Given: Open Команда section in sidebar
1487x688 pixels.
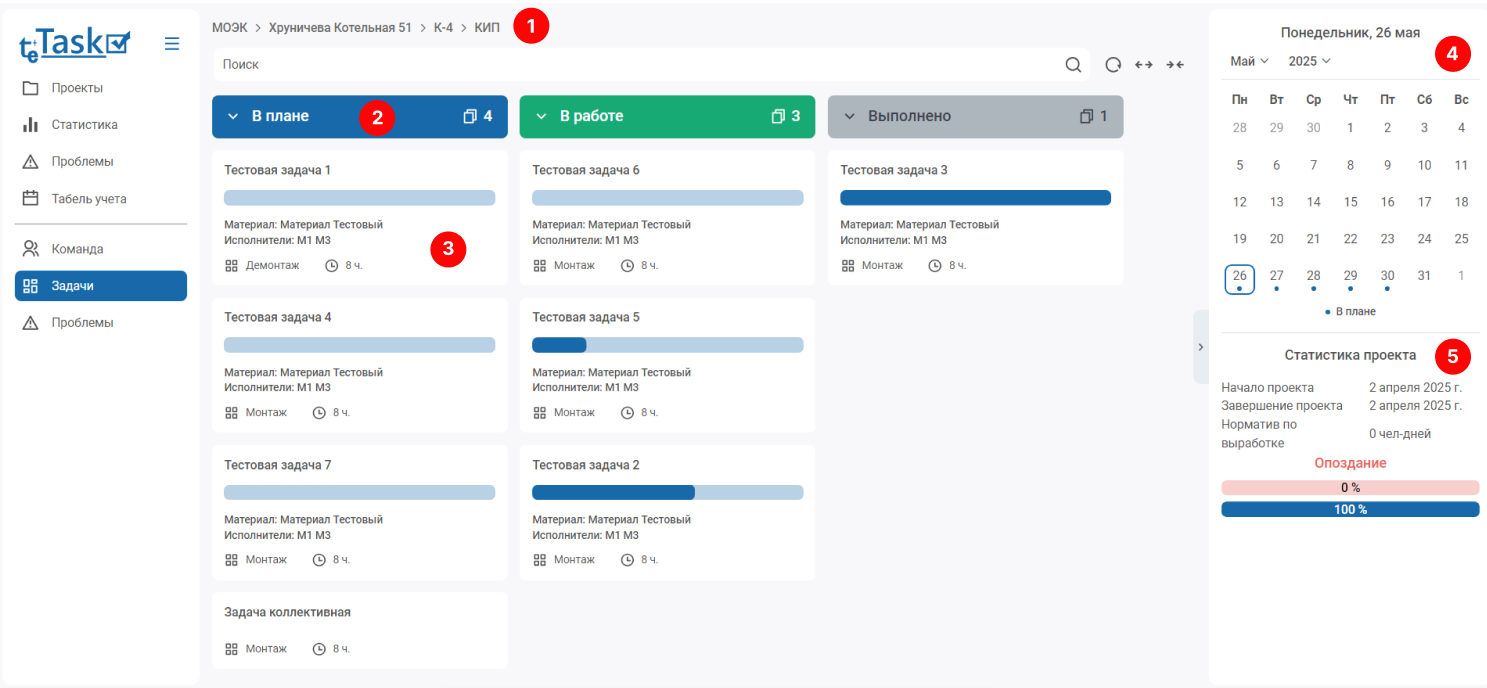Looking at the screenshot, I should click(x=77, y=249).
